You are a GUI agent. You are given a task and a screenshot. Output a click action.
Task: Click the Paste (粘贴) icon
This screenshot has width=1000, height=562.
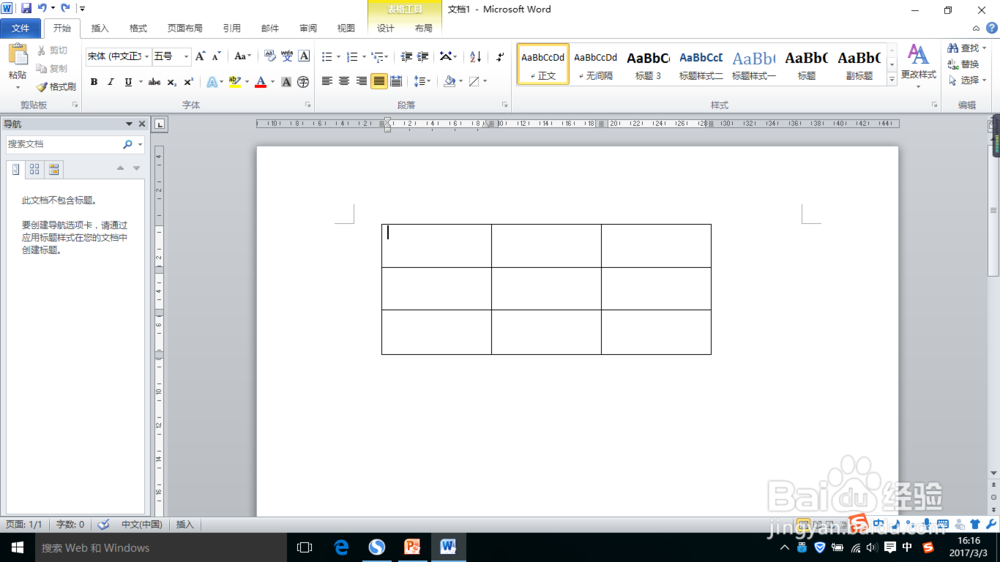(x=18, y=55)
